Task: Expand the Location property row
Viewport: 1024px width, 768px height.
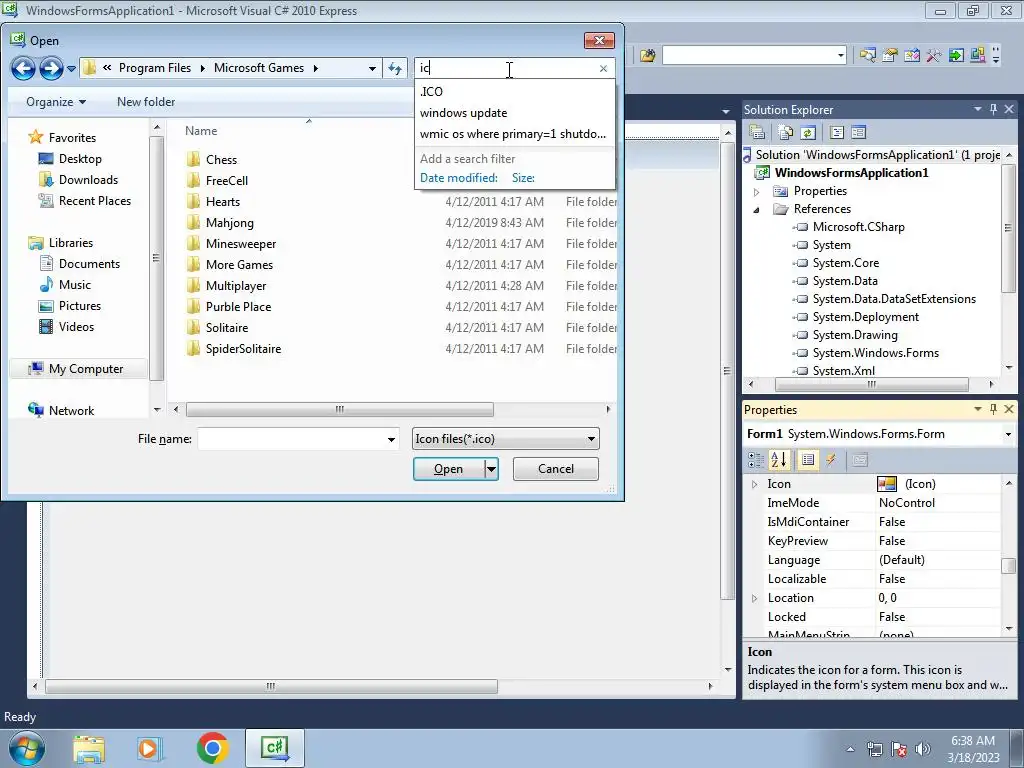Action: click(754, 598)
